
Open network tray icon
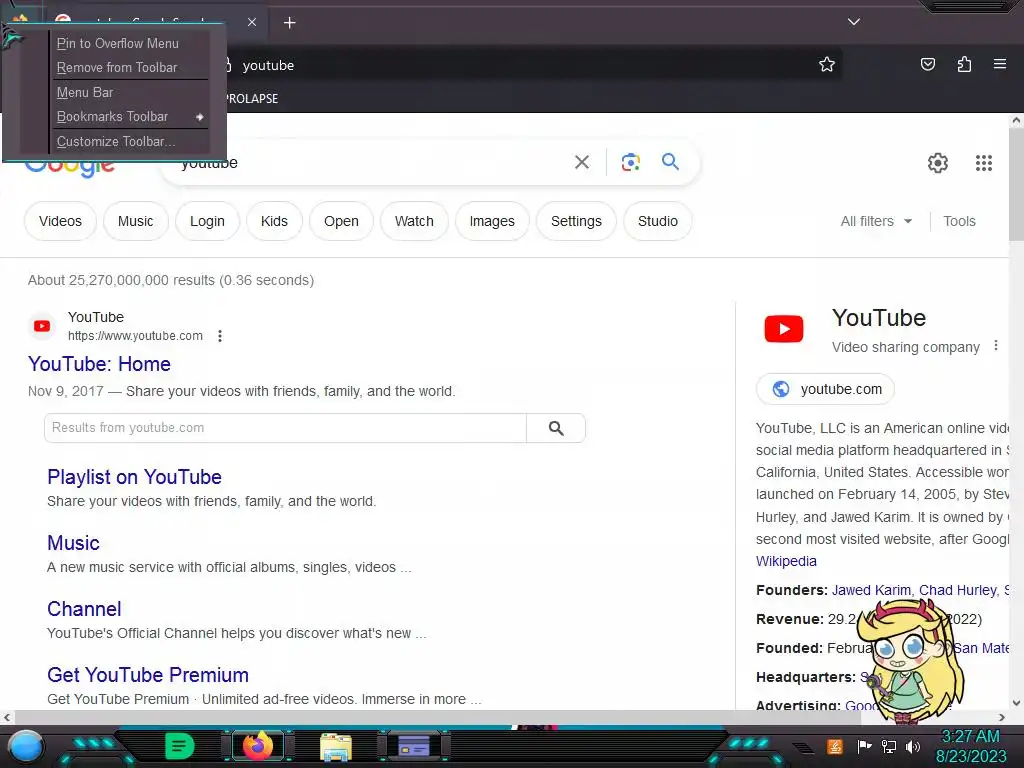tap(889, 746)
